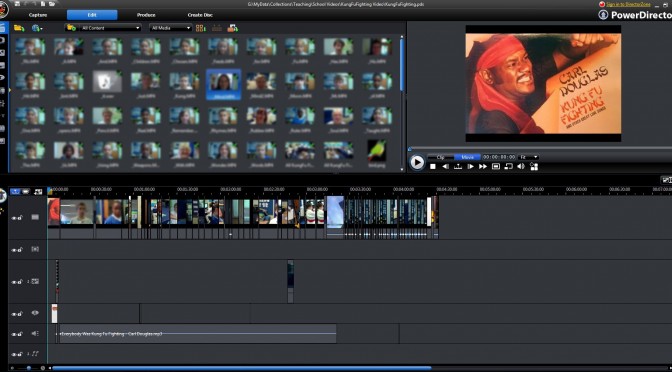672x372 pixels.
Task: Click the import media folder icon
Action: [19, 28]
